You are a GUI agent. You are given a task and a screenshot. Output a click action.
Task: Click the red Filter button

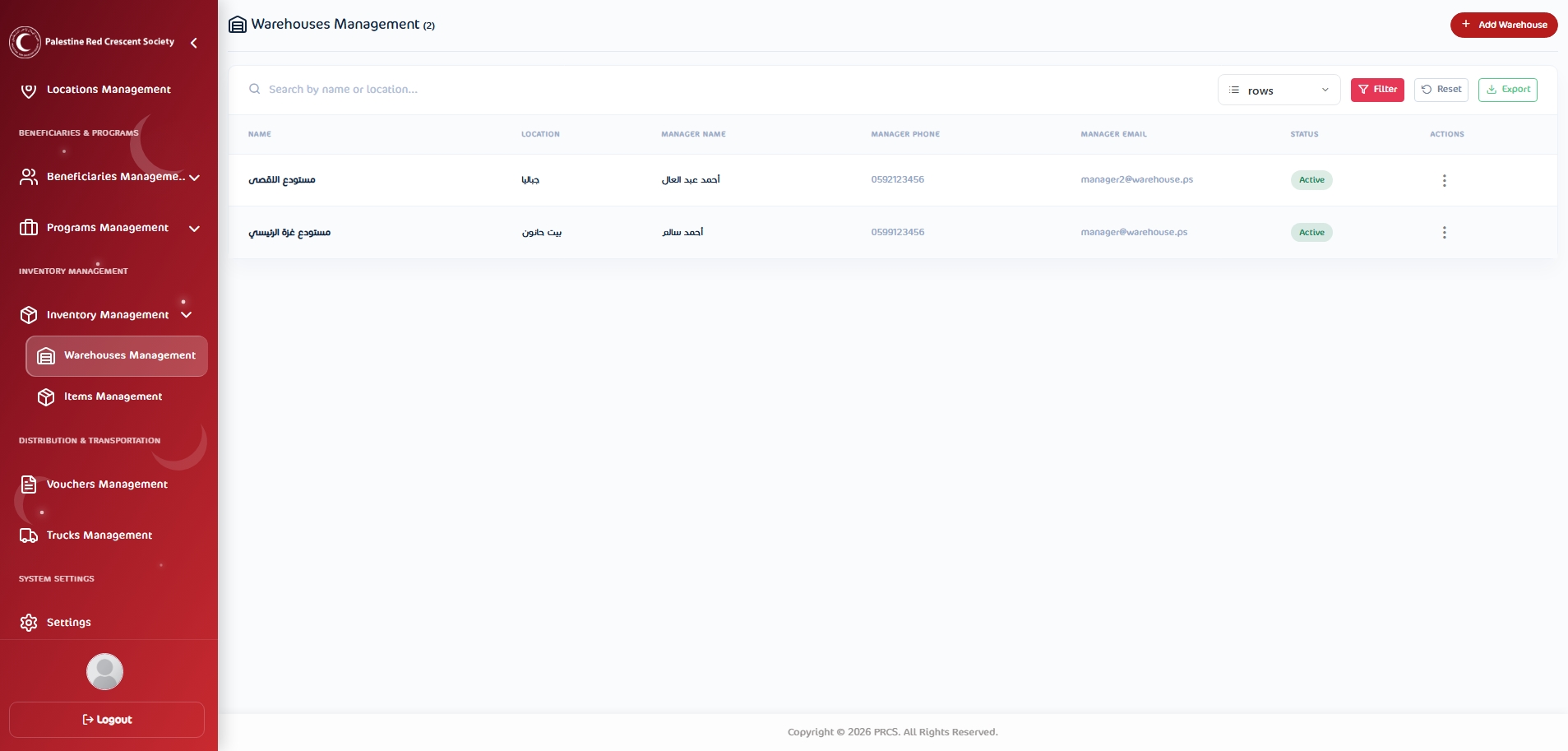pyautogui.click(x=1377, y=90)
